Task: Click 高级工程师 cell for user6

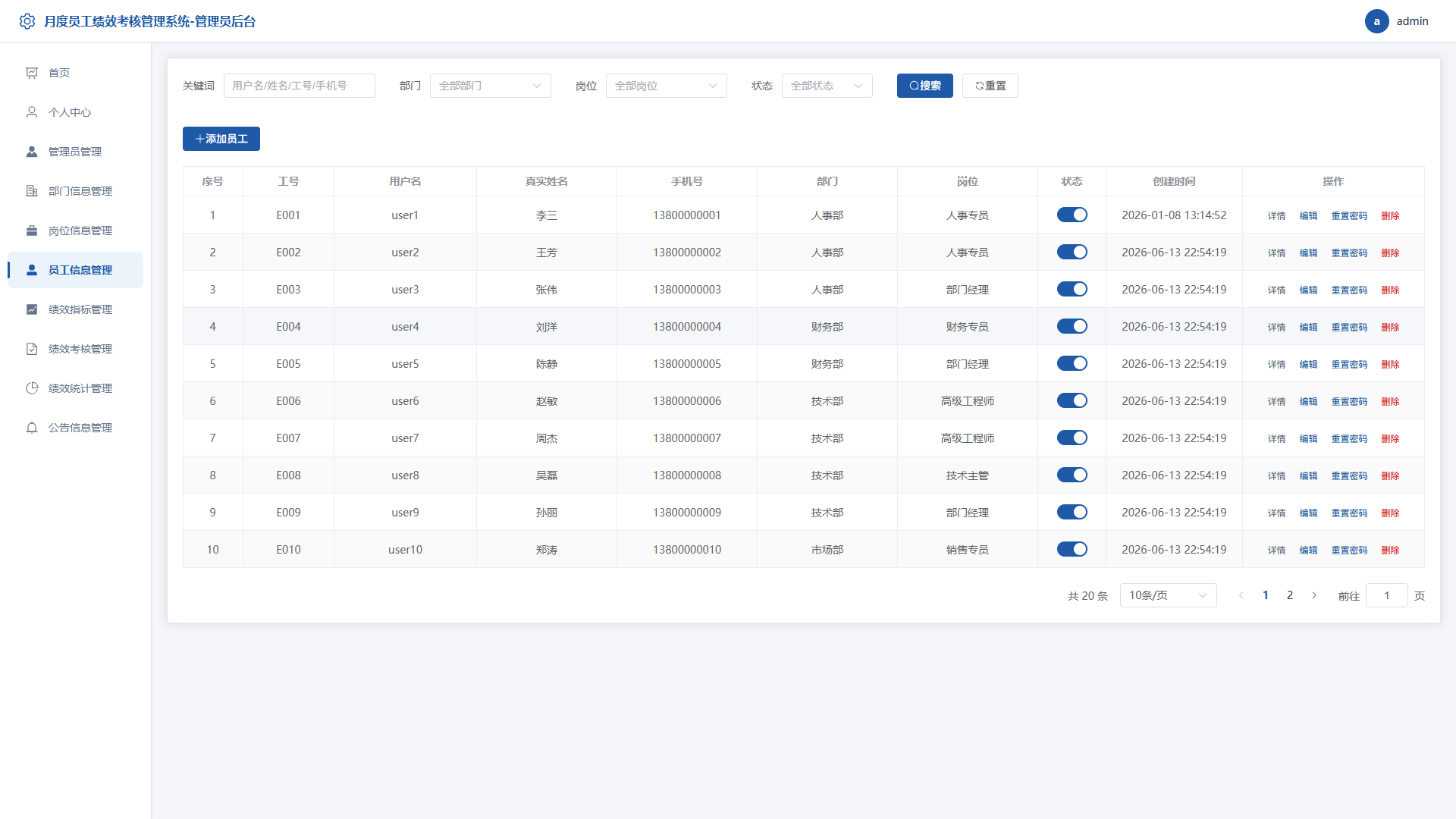Action: tap(967, 401)
